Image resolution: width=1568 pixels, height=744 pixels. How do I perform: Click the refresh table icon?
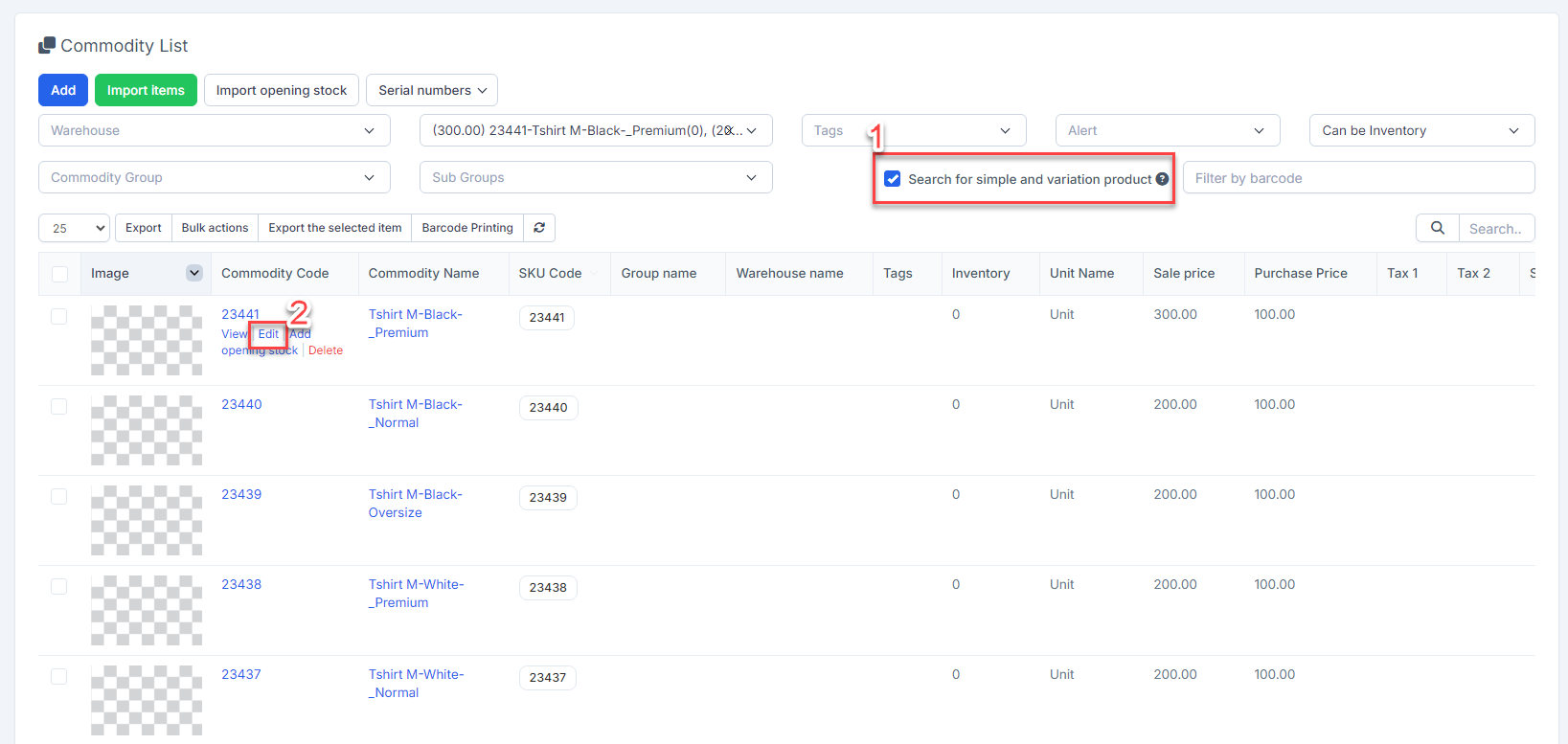(x=539, y=228)
